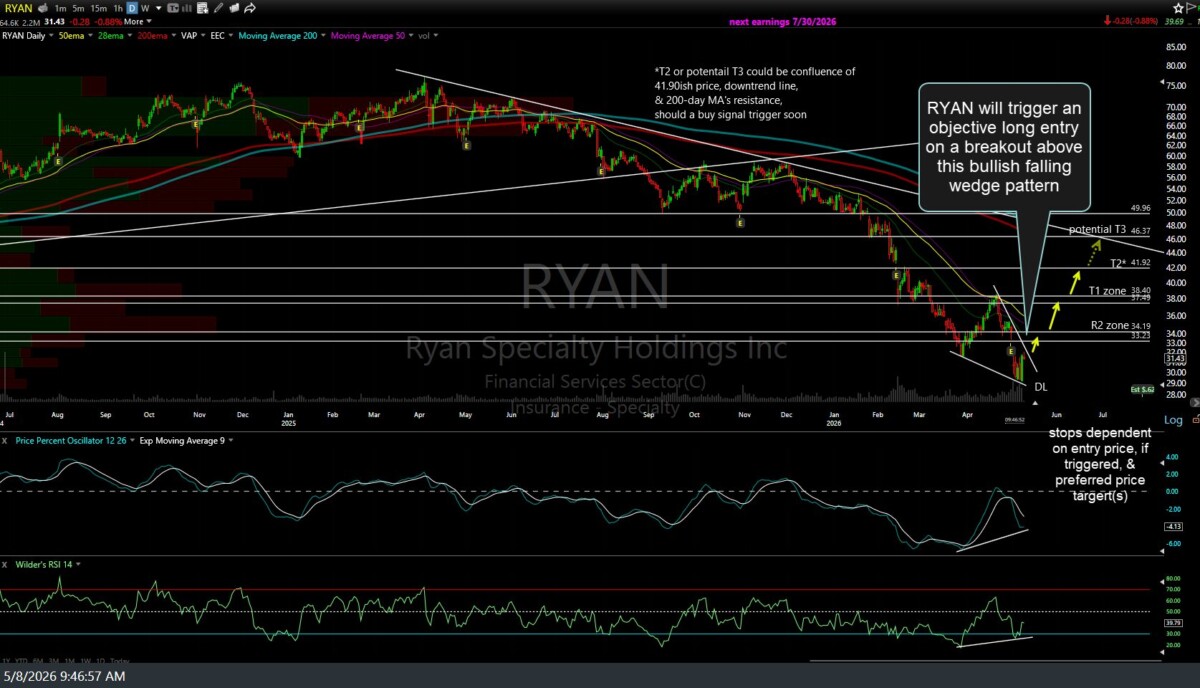Click the -4.13 oscillator value tag
This screenshot has height=688, width=1200.
coord(1173,527)
